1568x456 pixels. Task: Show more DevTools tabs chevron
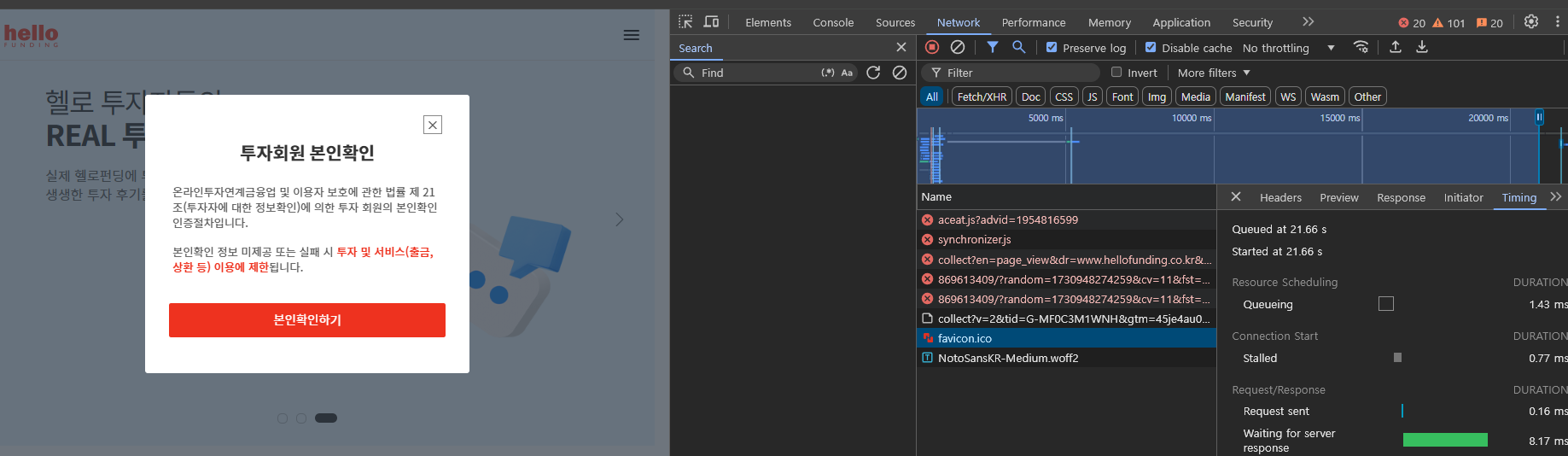tap(1308, 22)
